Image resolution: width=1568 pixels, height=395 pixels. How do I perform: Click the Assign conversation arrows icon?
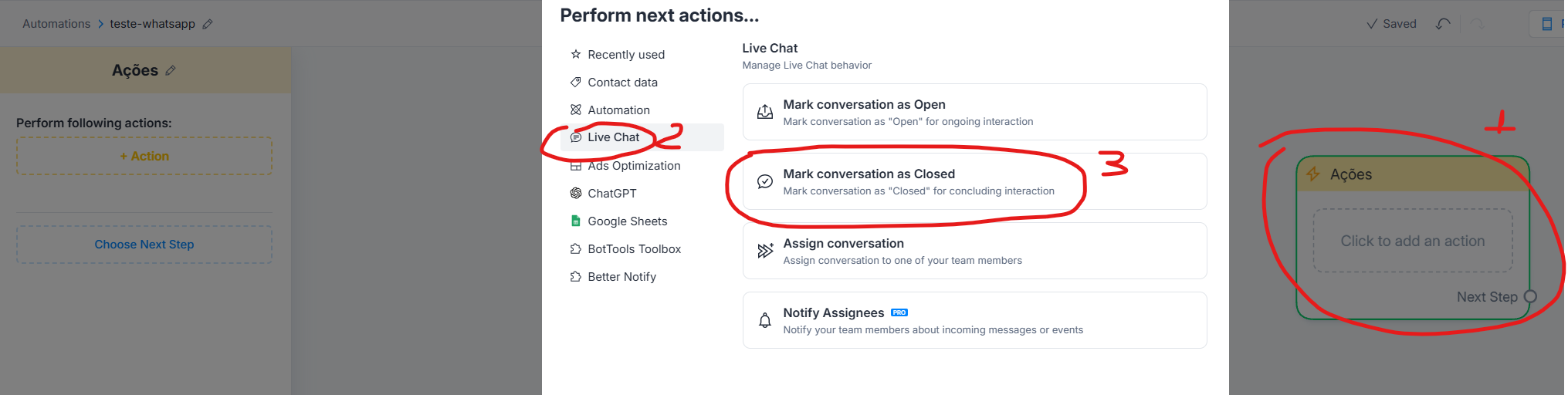click(765, 251)
